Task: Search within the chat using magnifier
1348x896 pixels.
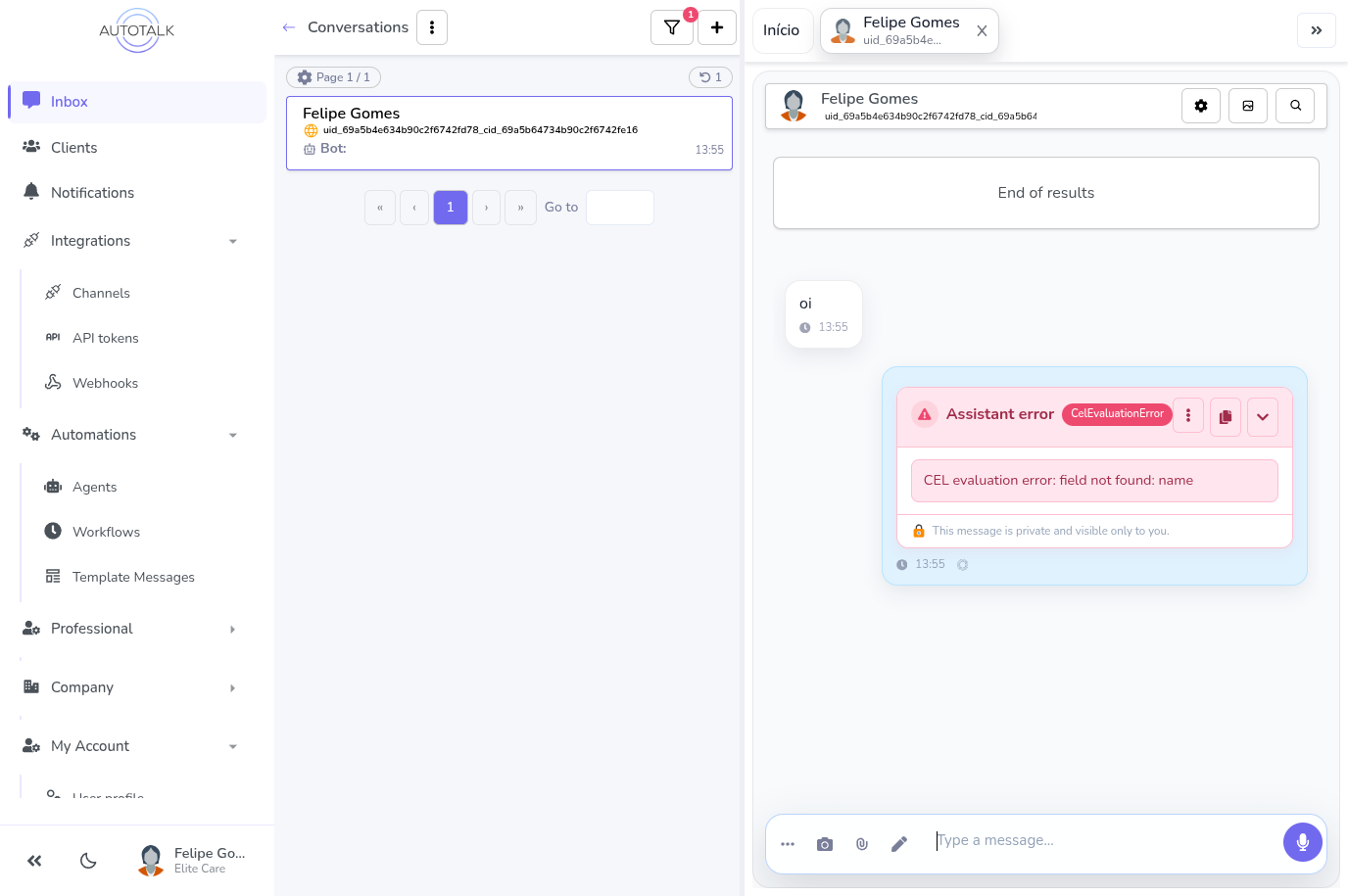Action: pyautogui.click(x=1295, y=106)
